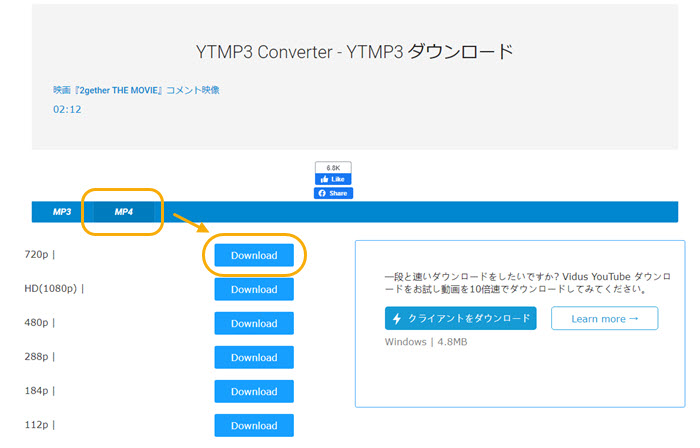Click the 6.8K like count bubble
The image size is (700, 448).
click(x=333, y=167)
